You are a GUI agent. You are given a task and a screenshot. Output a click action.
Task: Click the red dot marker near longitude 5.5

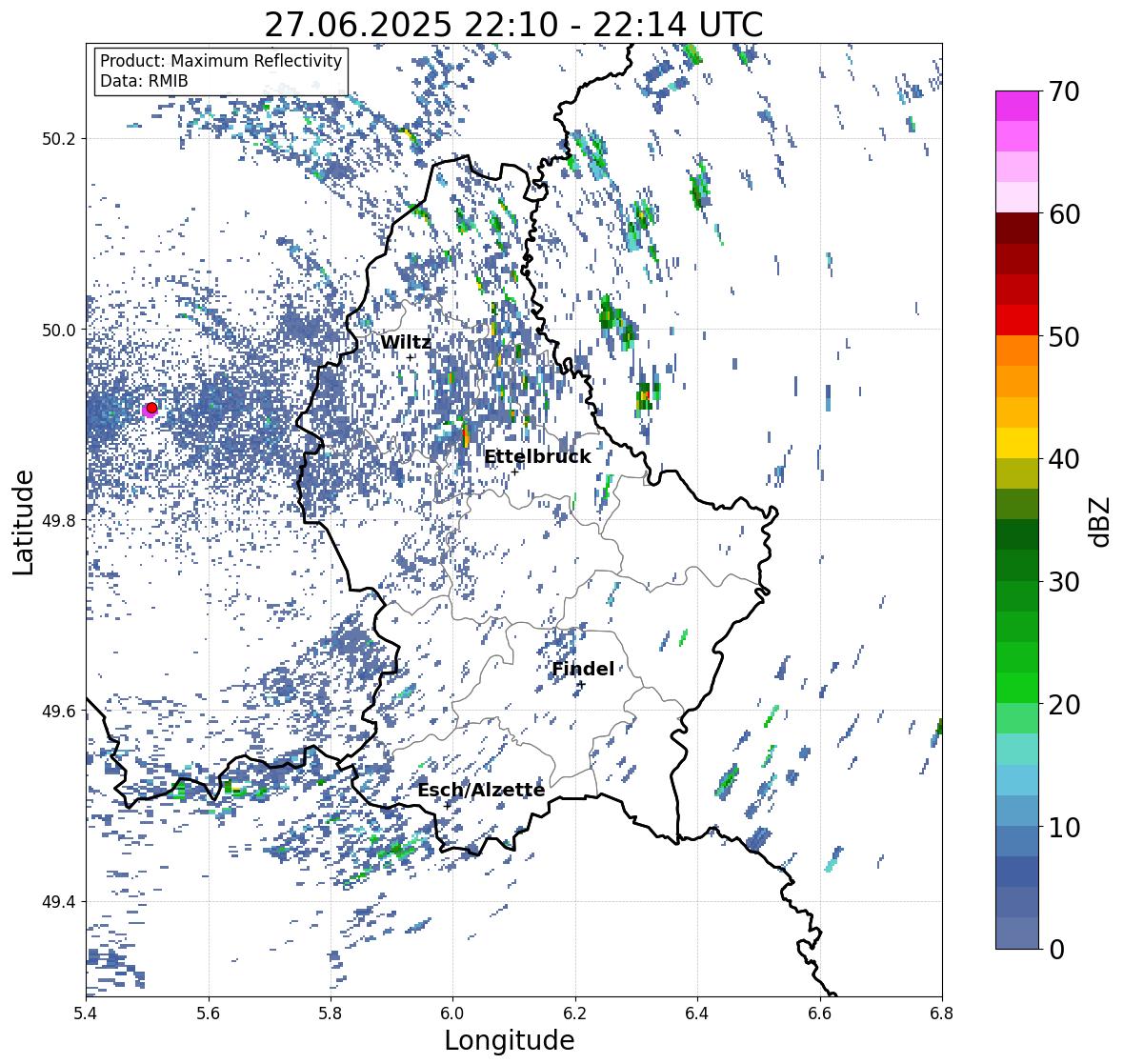[151, 408]
